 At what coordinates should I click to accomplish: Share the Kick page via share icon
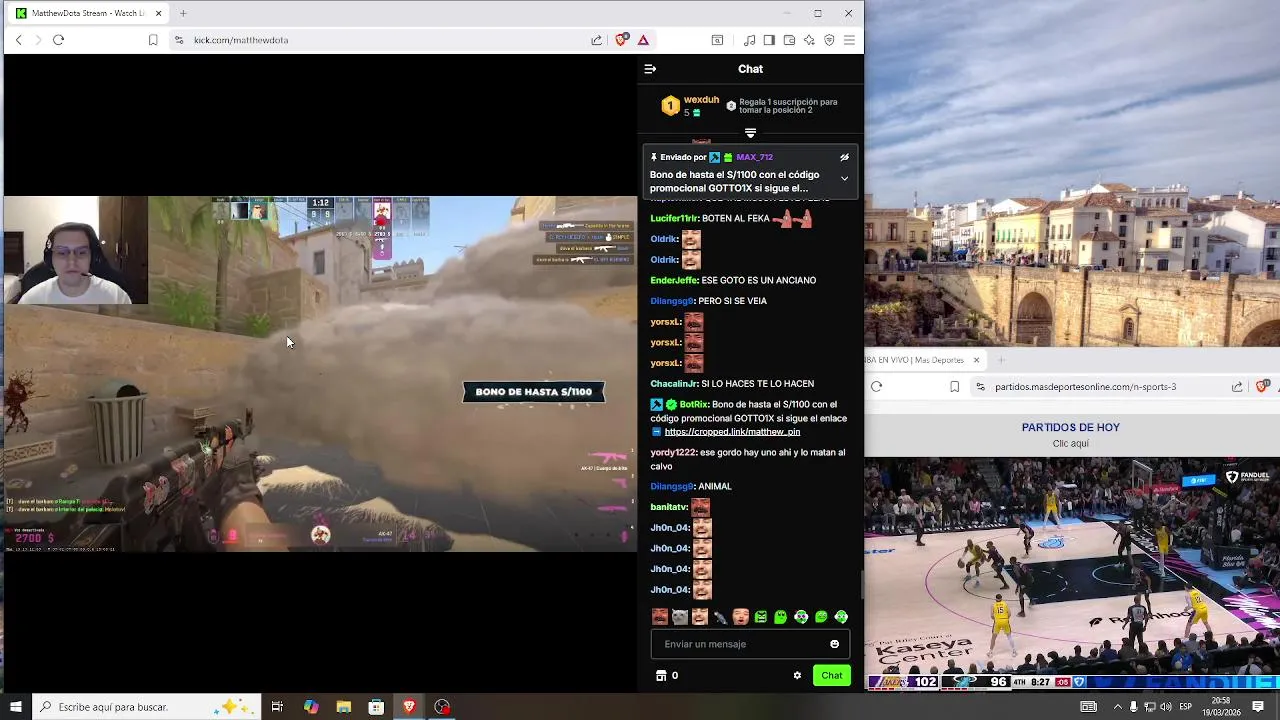pyautogui.click(x=597, y=40)
